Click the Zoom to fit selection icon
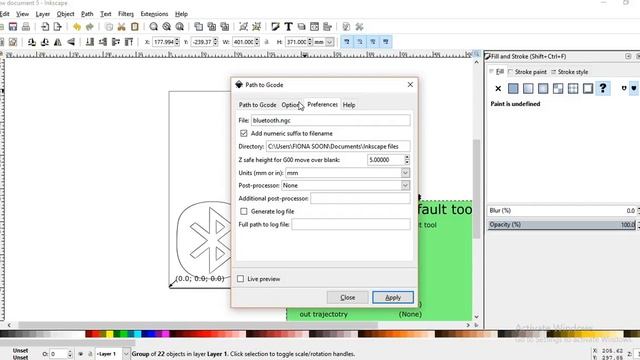This screenshot has height=360, width=640. 153,27
